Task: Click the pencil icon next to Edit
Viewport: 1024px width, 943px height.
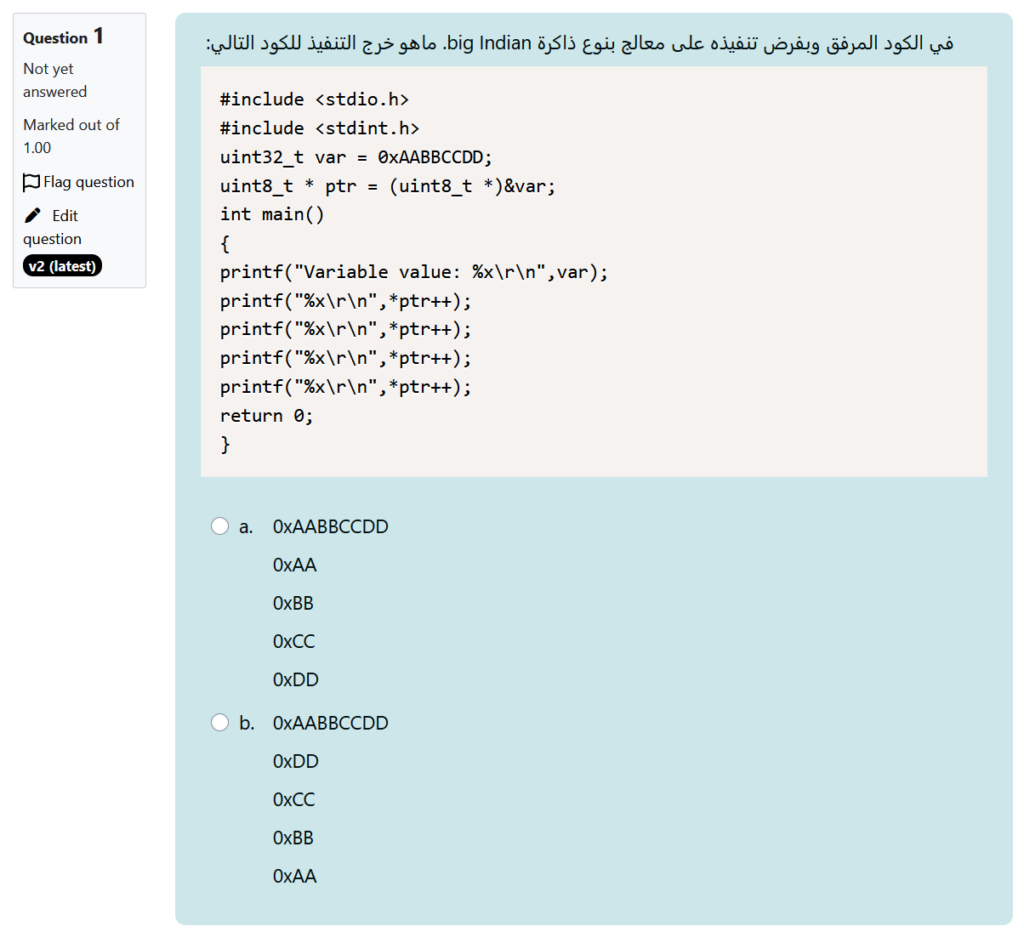Action: pyautogui.click(x=33, y=215)
